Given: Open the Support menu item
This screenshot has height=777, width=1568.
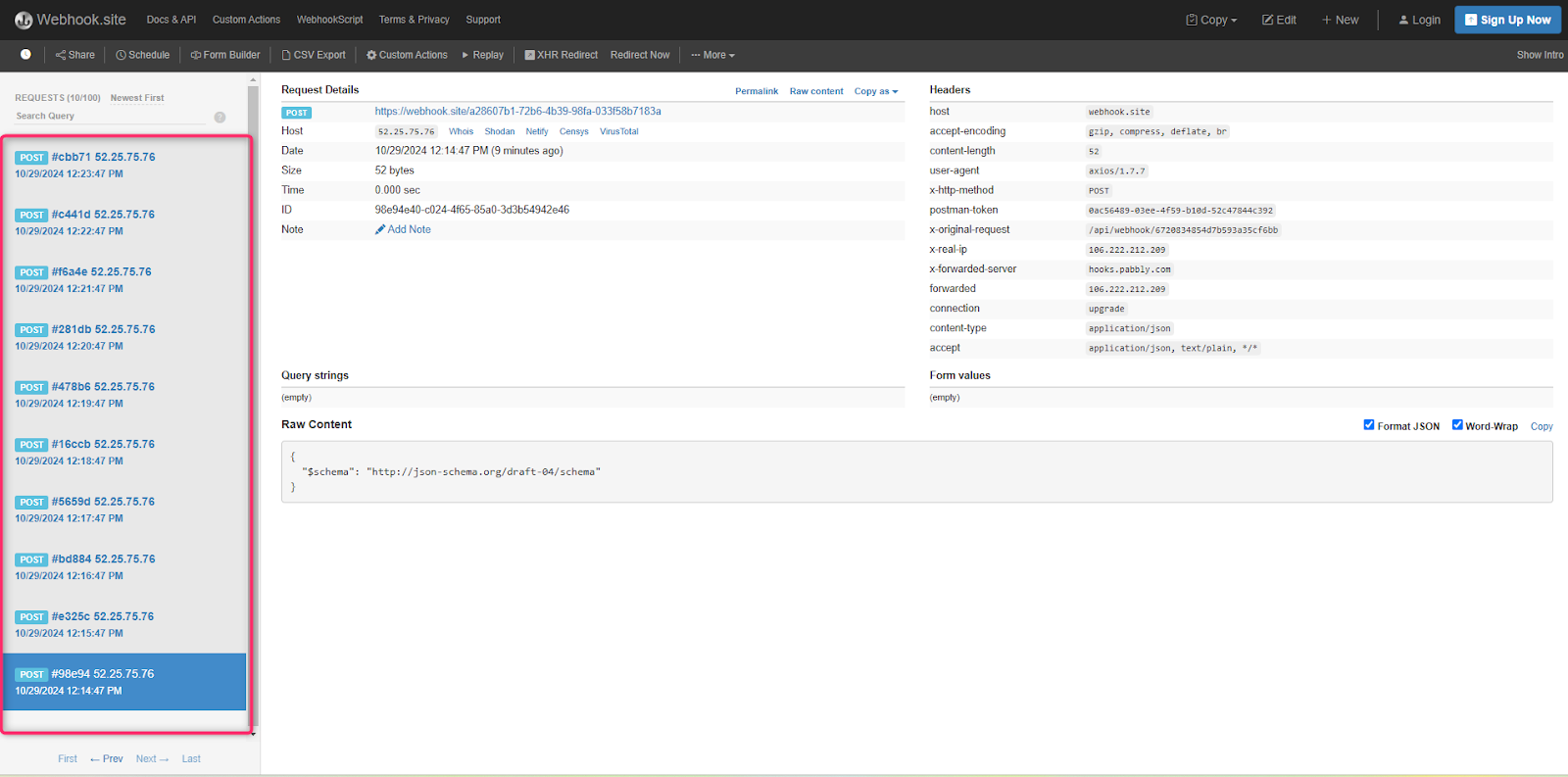Looking at the screenshot, I should coord(483,20).
